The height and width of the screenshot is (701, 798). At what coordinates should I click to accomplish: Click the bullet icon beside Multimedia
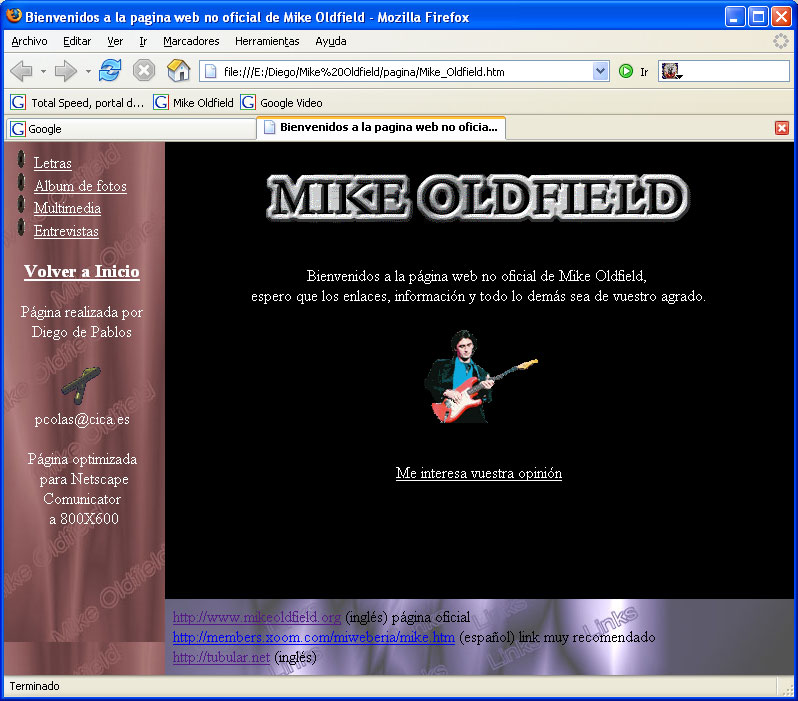coord(21,204)
